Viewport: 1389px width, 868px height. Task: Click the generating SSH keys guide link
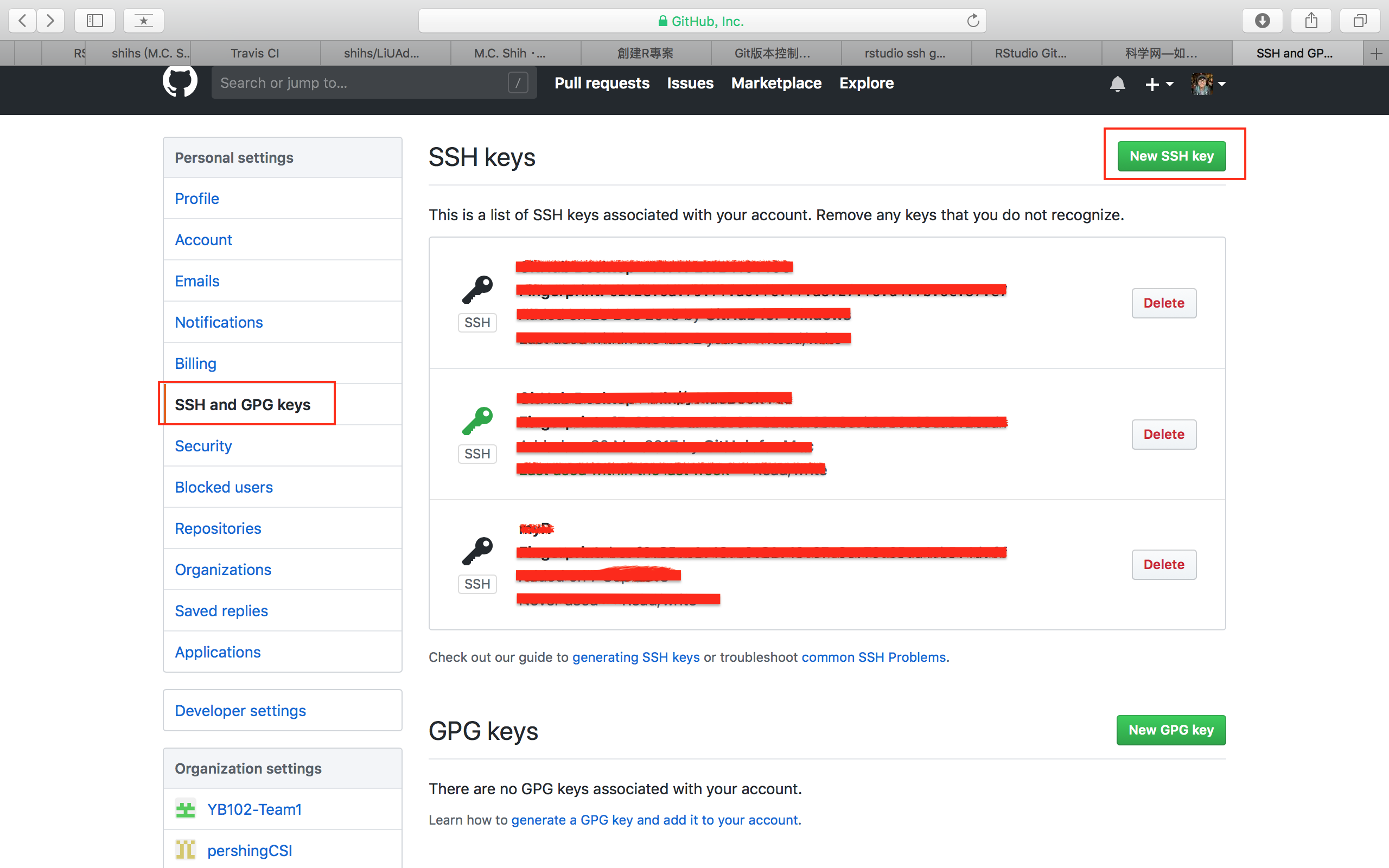[636, 657]
